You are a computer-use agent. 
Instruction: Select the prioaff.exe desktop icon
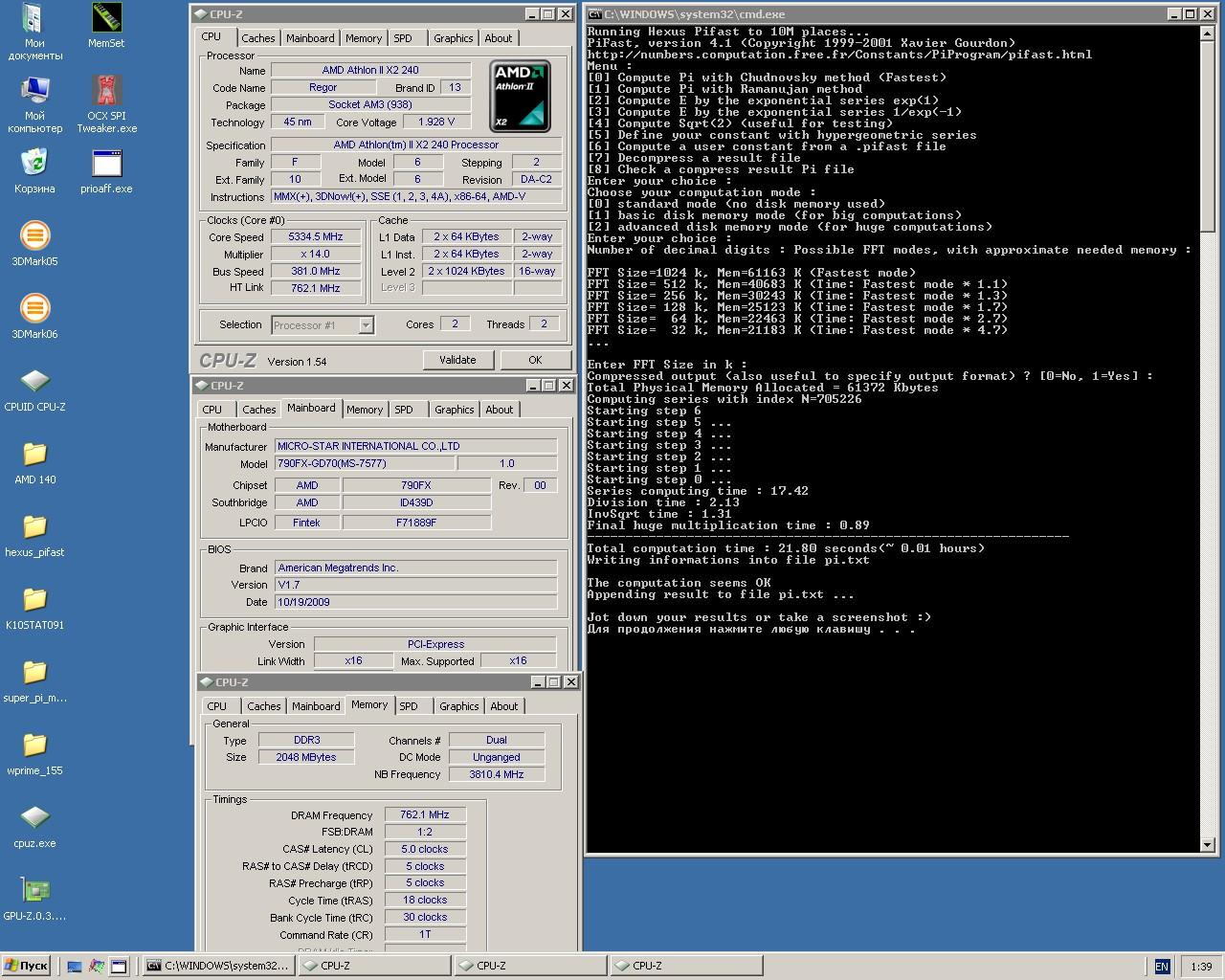pyautogui.click(x=106, y=171)
